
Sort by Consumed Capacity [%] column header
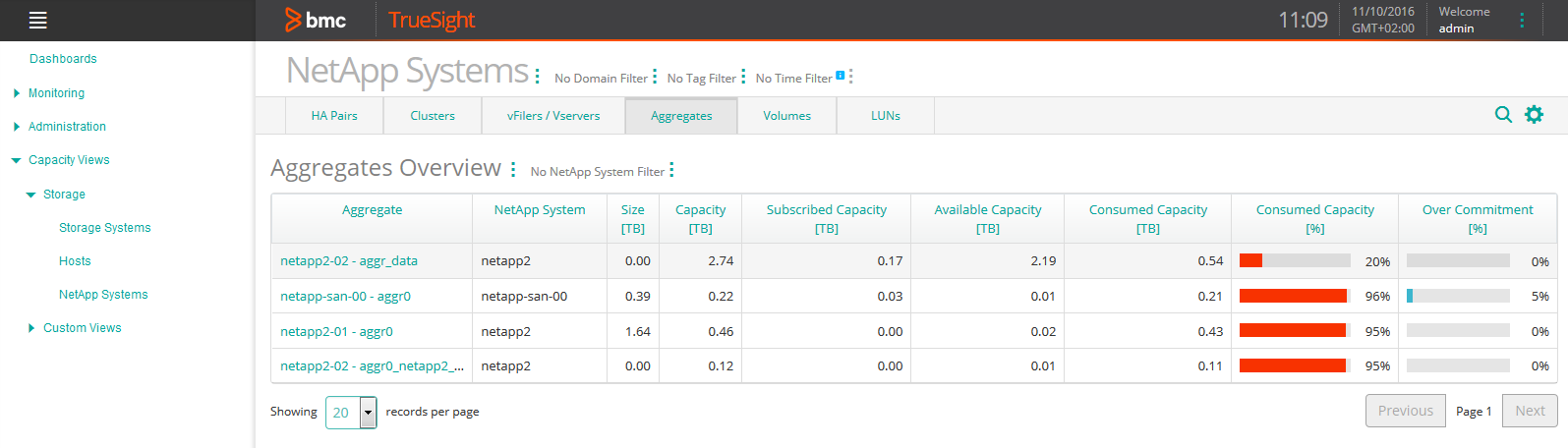click(x=1315, y=219)
